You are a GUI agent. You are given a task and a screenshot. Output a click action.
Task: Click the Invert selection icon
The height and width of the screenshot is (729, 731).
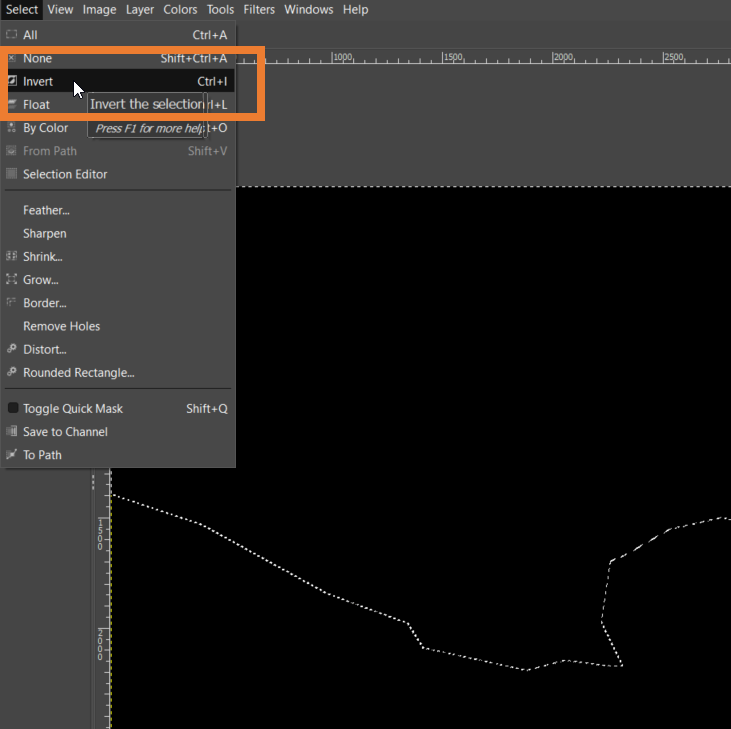pyautogui.click(x=12, y=81)
